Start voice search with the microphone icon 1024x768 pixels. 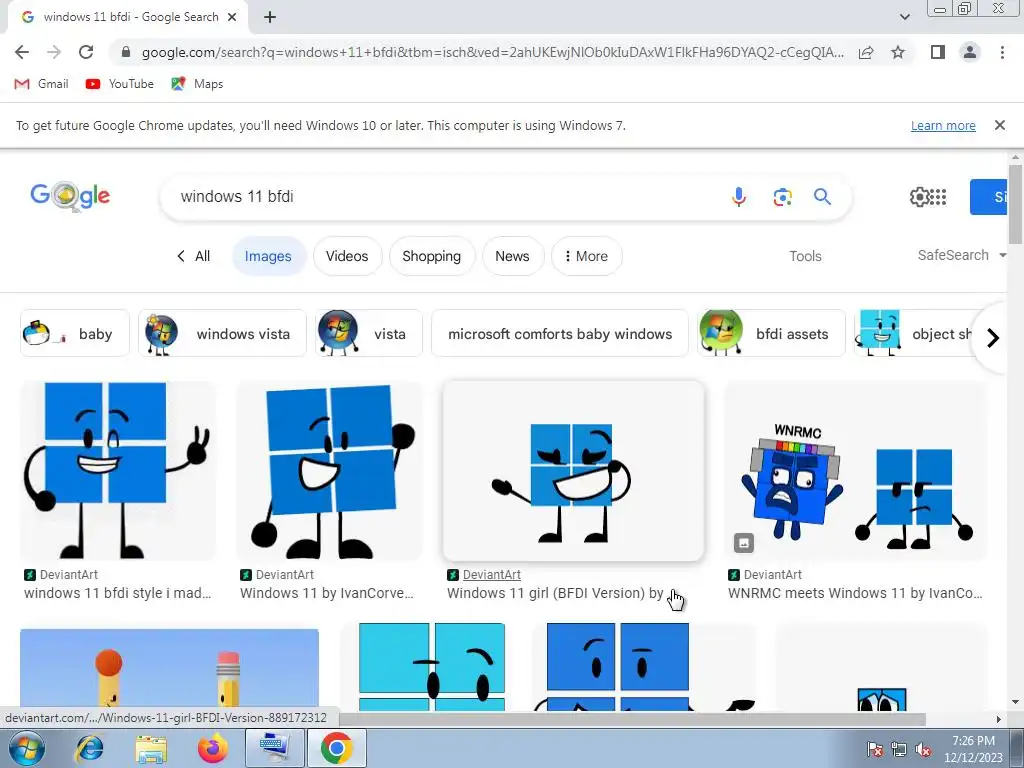pos(739,197)
